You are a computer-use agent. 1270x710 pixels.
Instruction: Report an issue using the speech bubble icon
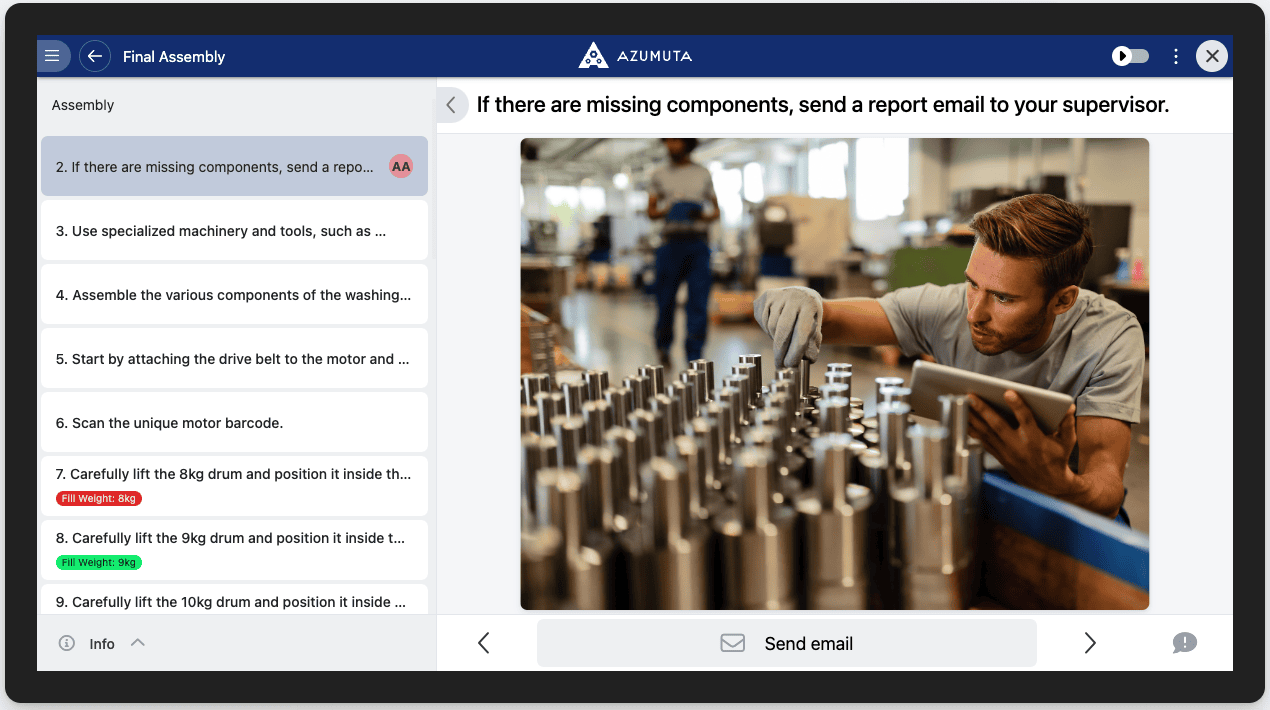click(1185, 643)
